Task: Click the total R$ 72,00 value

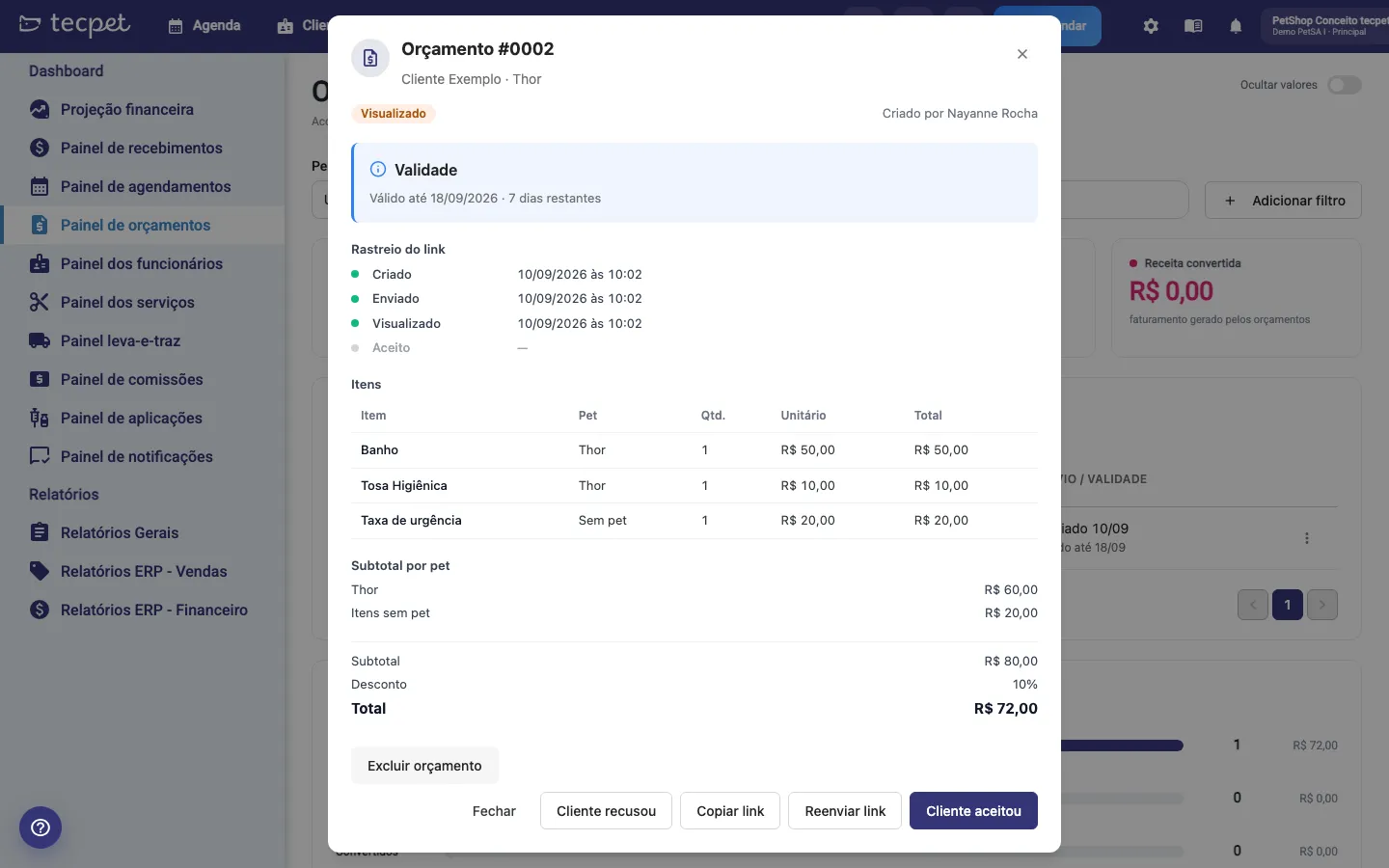Action: click(x=1006, y=709)
